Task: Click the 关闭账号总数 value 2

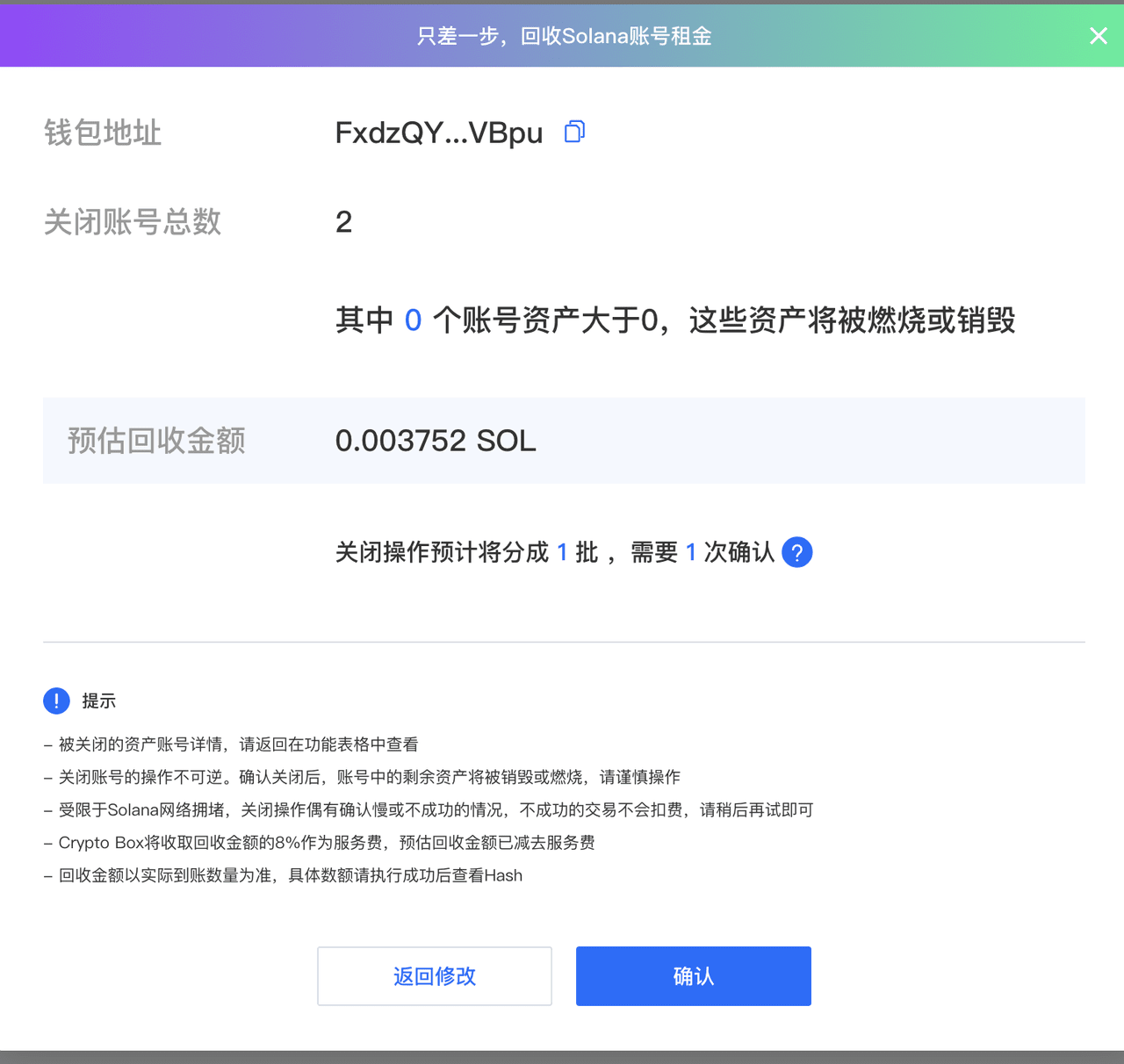Action: [x=343, y=221]
